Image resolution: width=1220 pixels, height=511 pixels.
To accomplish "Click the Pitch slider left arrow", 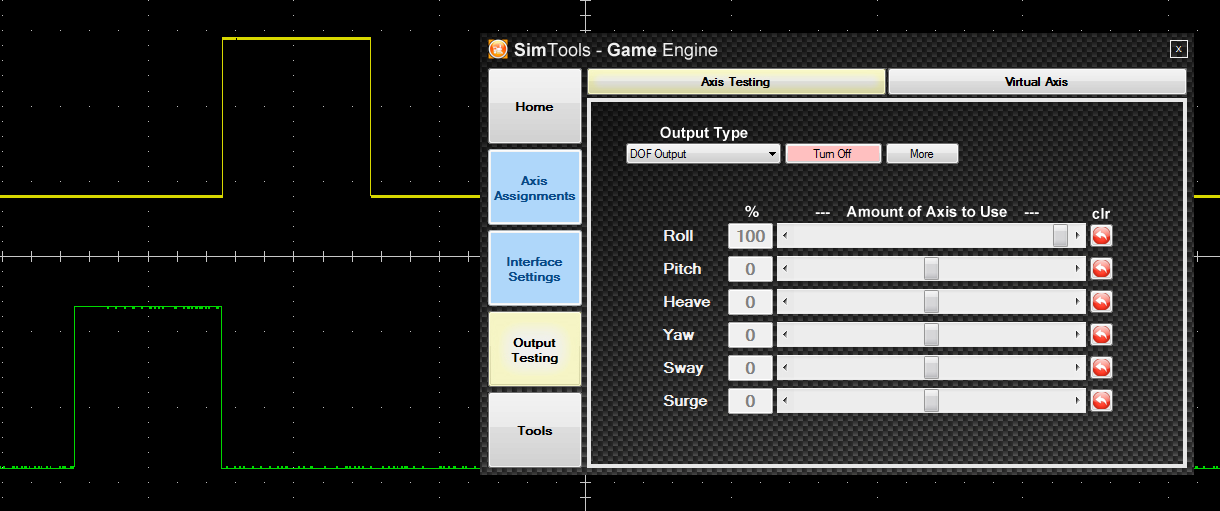I will [784, 269].
